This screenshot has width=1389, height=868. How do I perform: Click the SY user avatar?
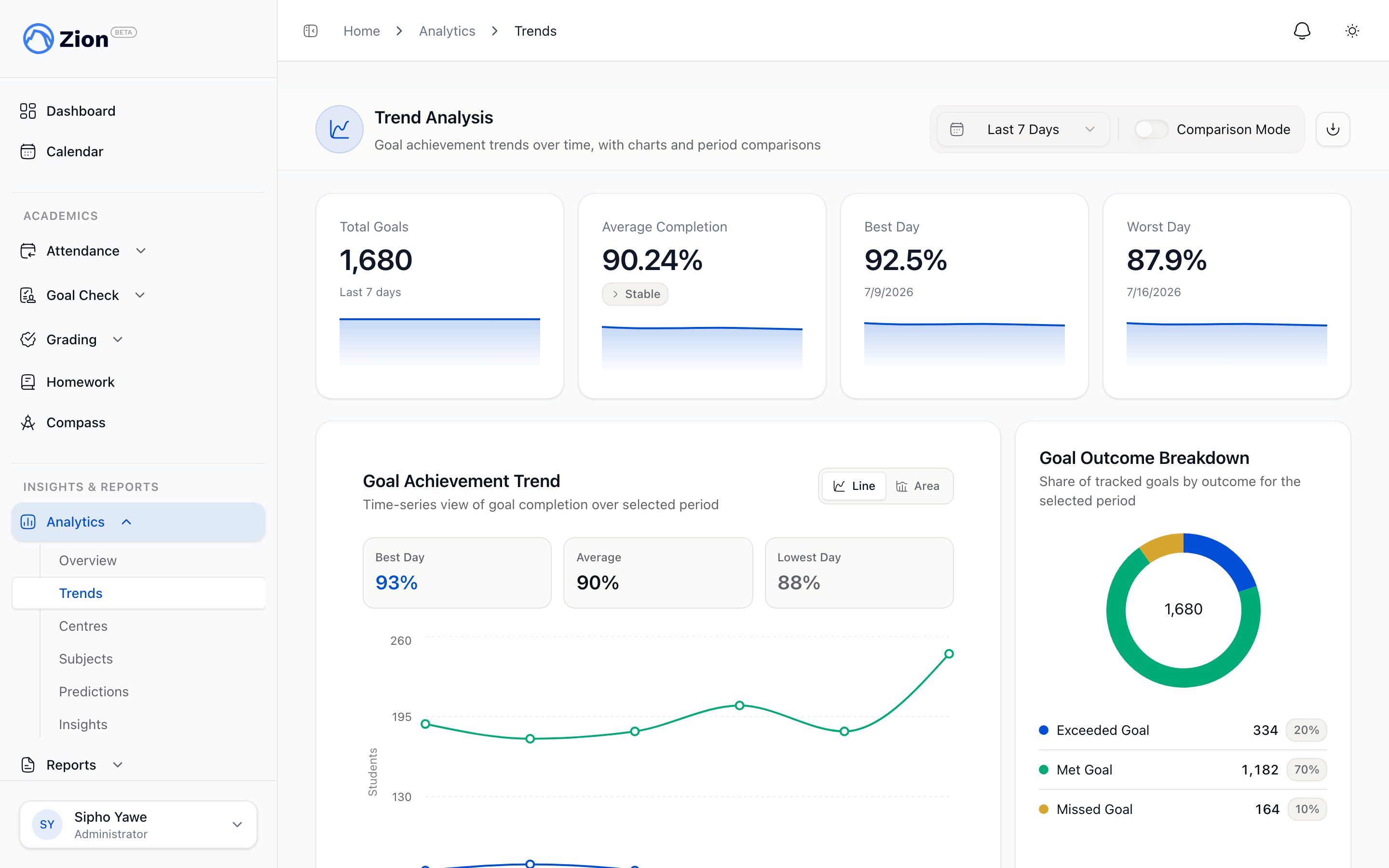click(x=47, y=825)
